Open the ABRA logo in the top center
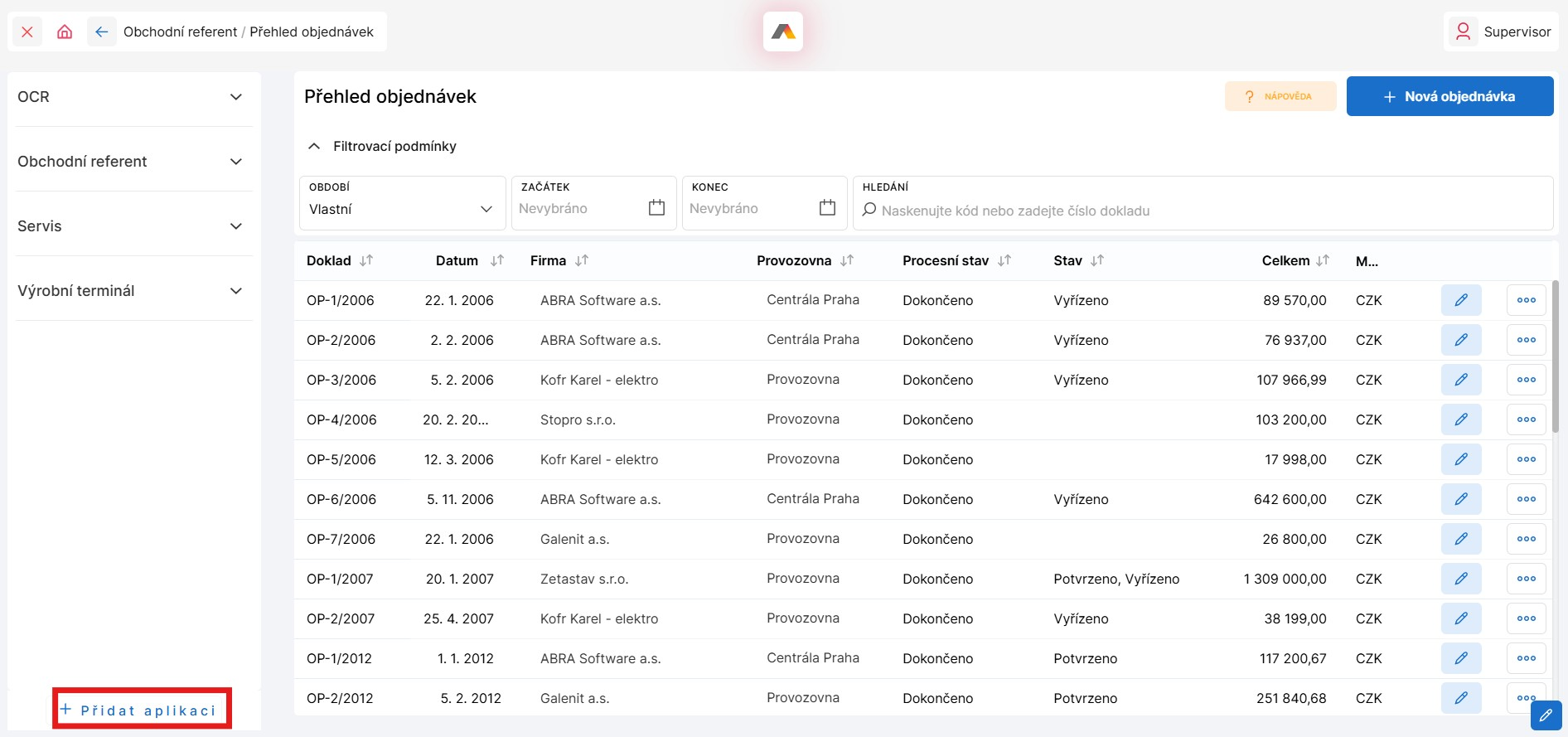The width and height of the screenshot is (1568, 737). [x=783, y=32]
